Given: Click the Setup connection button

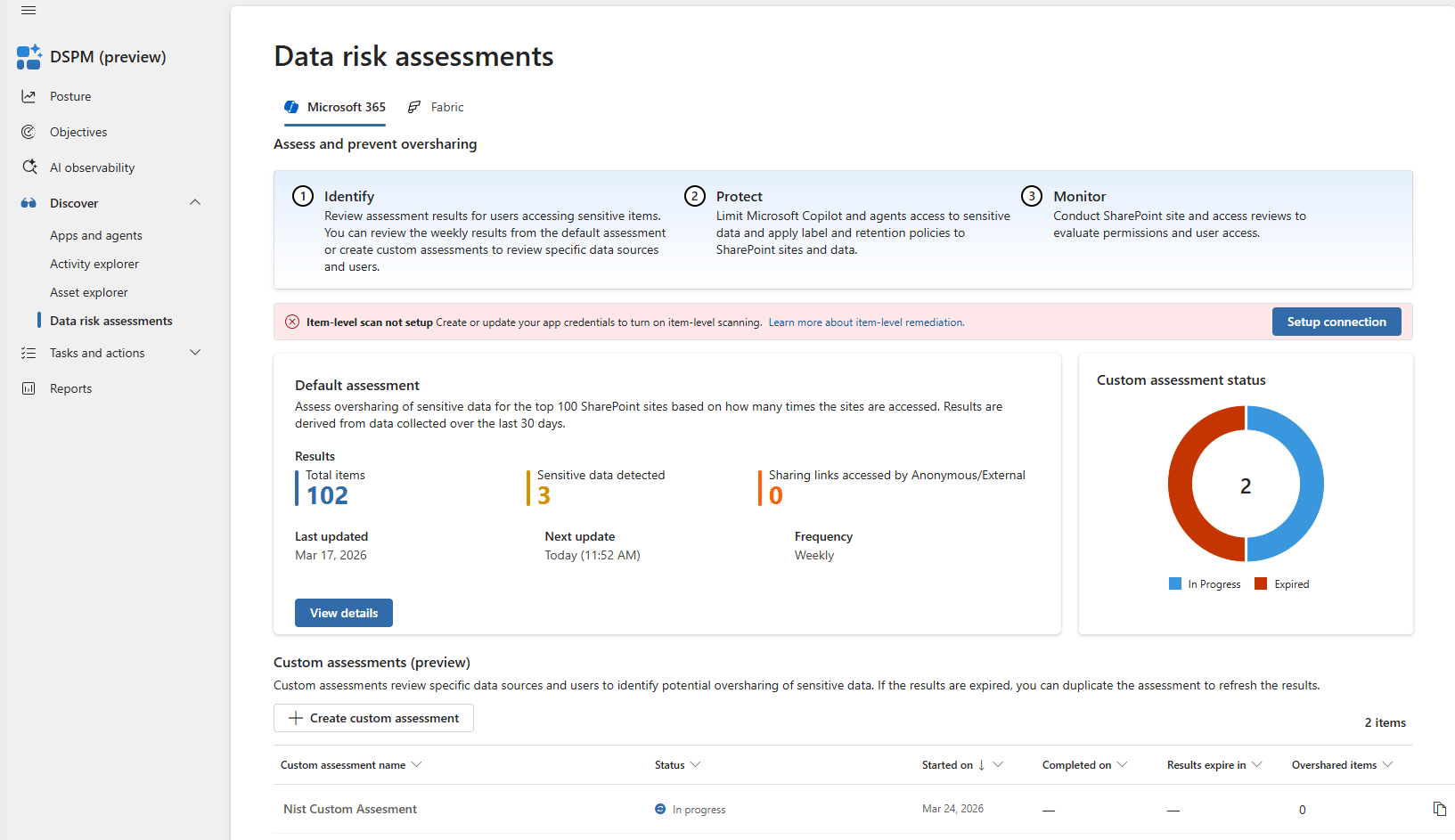Looking at the screenshot, I should click(1336, 322).
